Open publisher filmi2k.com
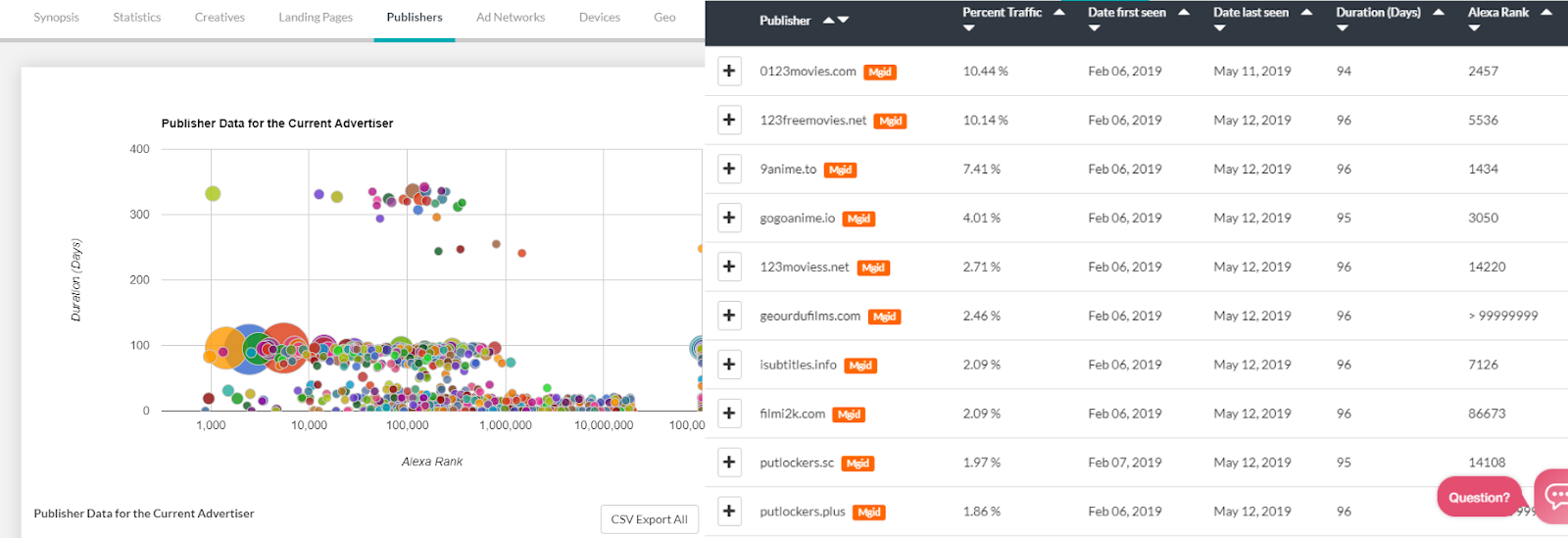The image size is (1568, 538). 792,415
